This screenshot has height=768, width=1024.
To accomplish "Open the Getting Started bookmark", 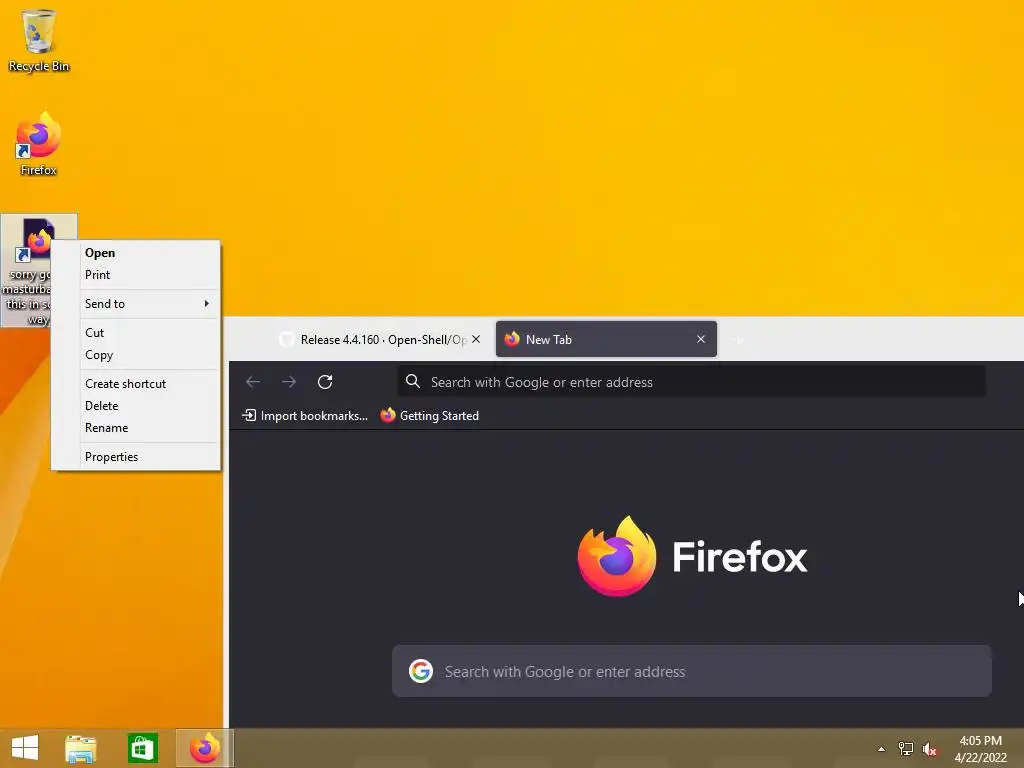I will click(x=430, y=415).
